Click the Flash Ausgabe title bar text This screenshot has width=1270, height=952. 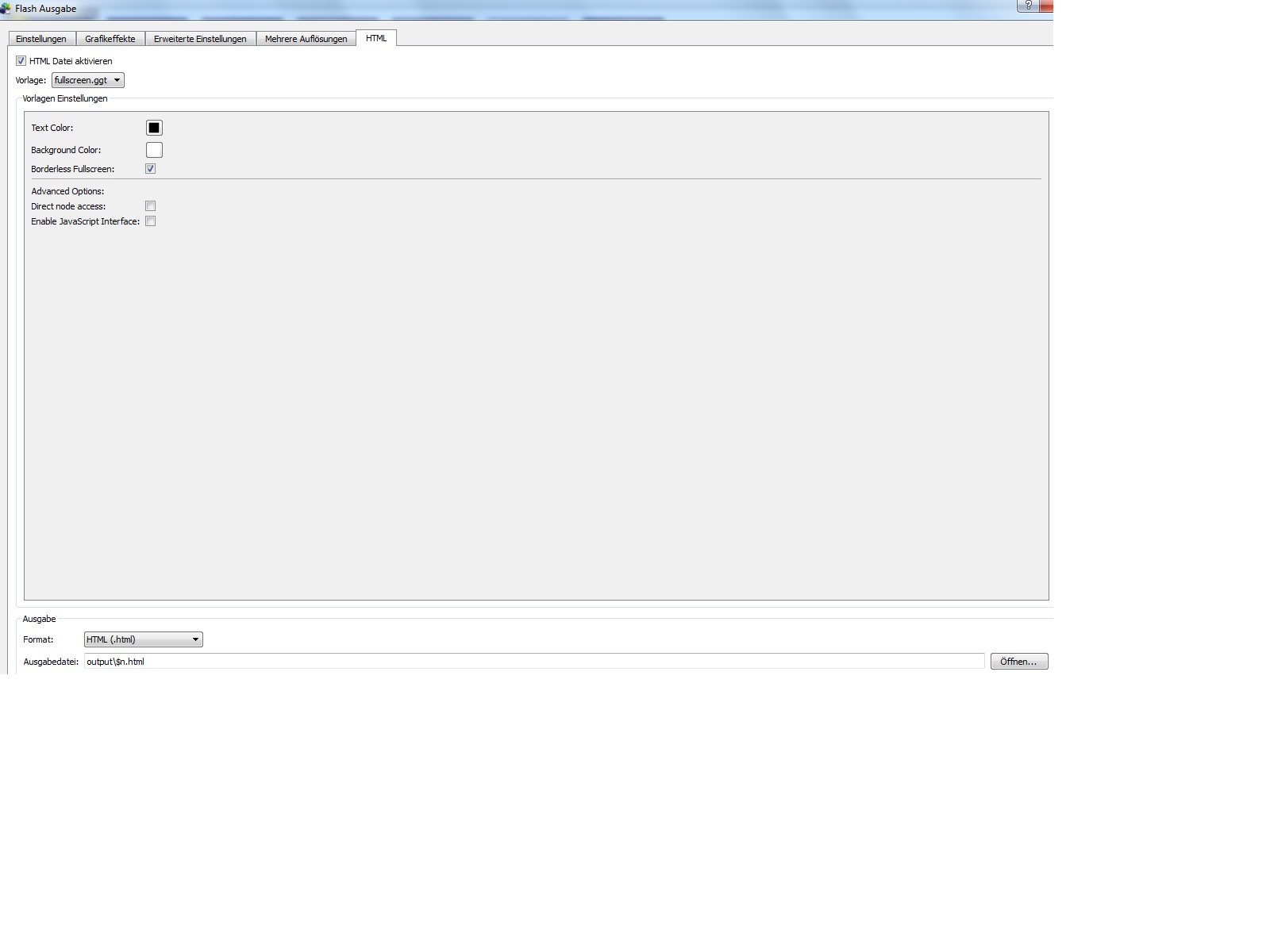(x=46, y=9)
